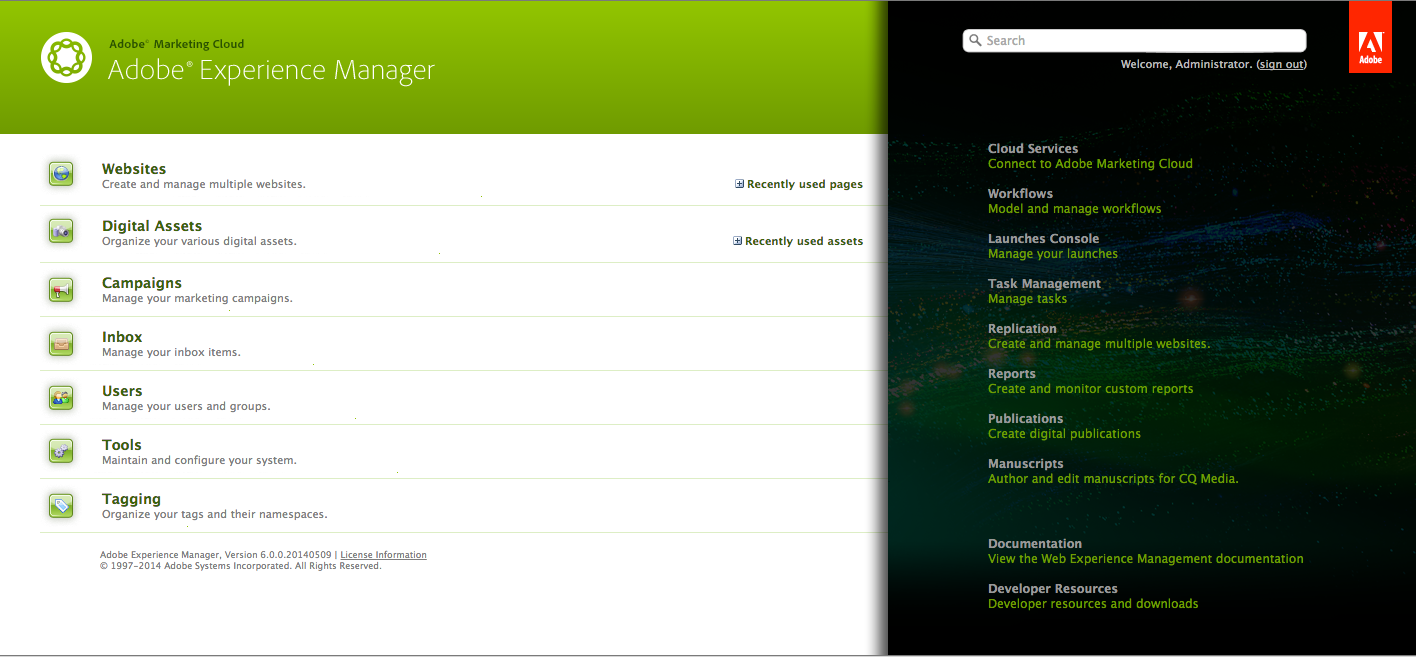Viewport: 1416px width, 657px height.
Task: Click 'Organize your various digital assets.' text
Action: pos(199,242)
